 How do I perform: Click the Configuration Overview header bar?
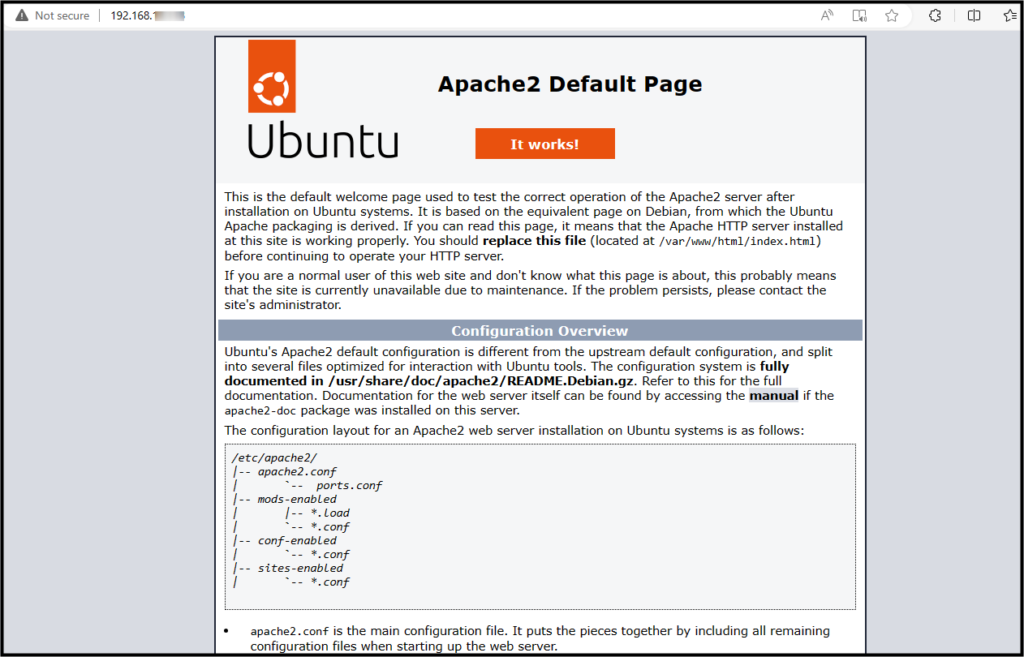click(539, 330)
